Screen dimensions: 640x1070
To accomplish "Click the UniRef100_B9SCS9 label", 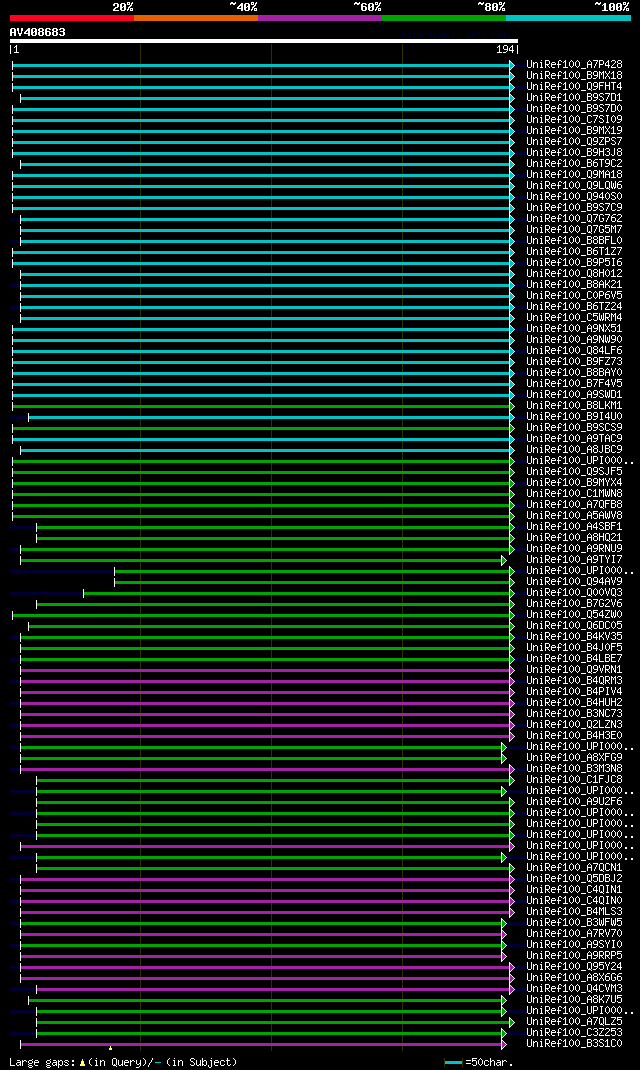I will click(574, 428).
